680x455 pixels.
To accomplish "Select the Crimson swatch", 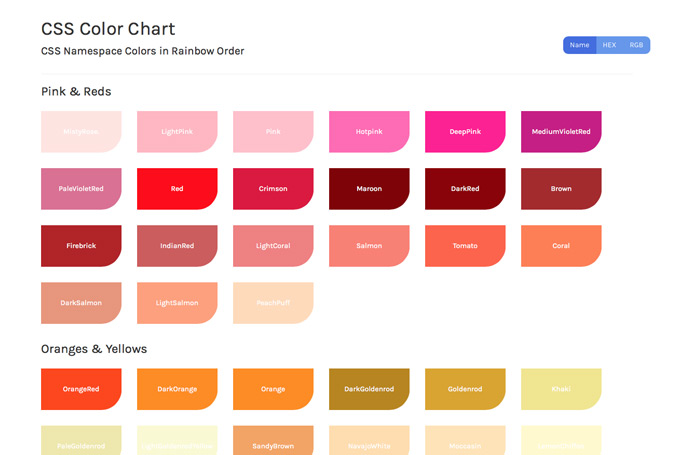I will pyautogui.click(x=273, y=189).
